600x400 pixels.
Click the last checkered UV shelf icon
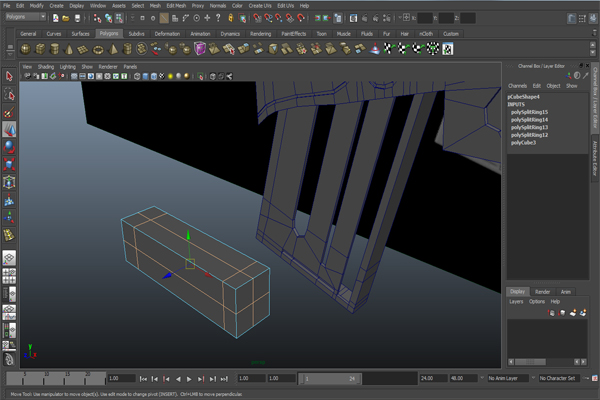click(448, 49)
